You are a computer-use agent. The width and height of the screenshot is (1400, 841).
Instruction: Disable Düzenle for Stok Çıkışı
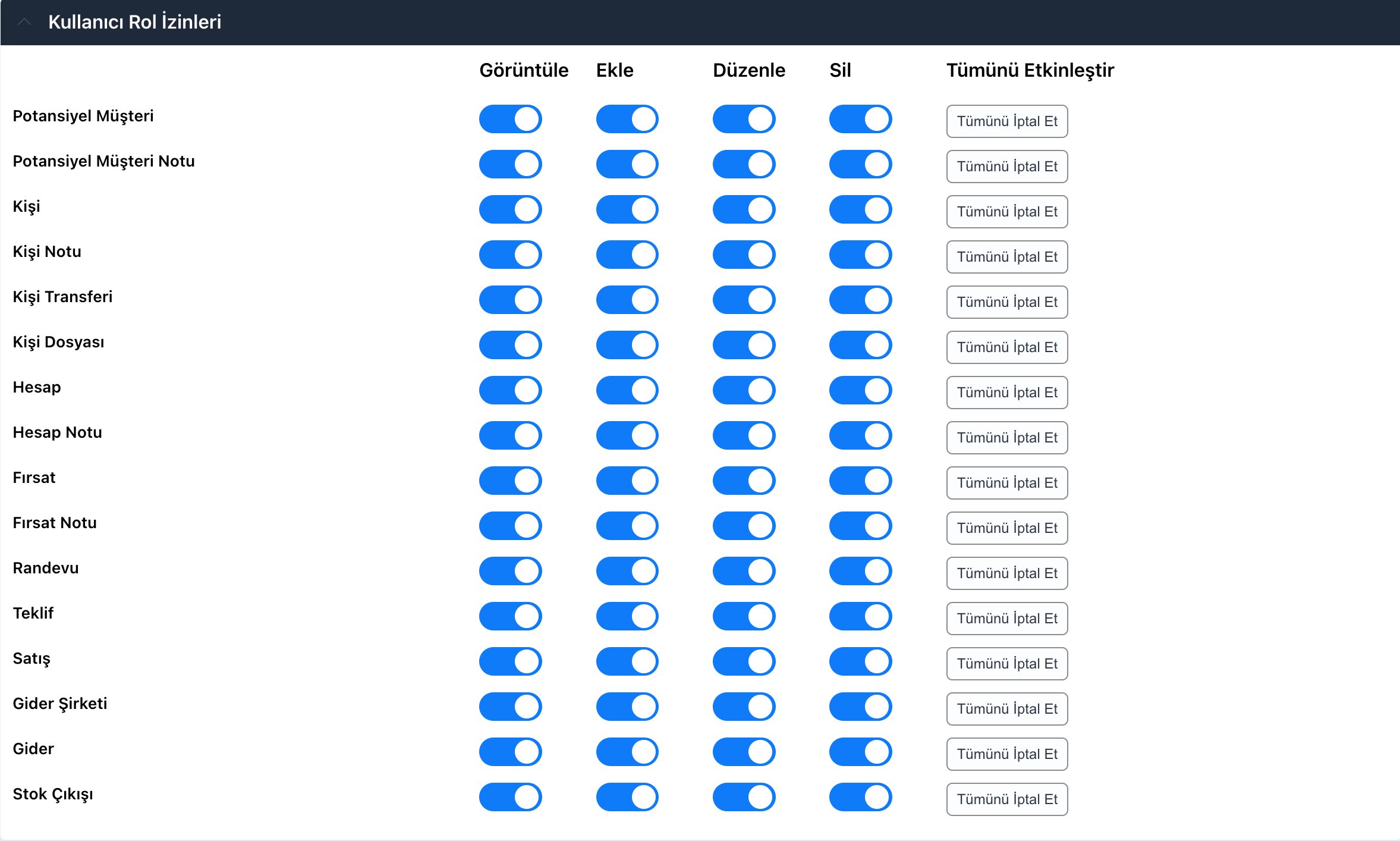click(744, 797)
